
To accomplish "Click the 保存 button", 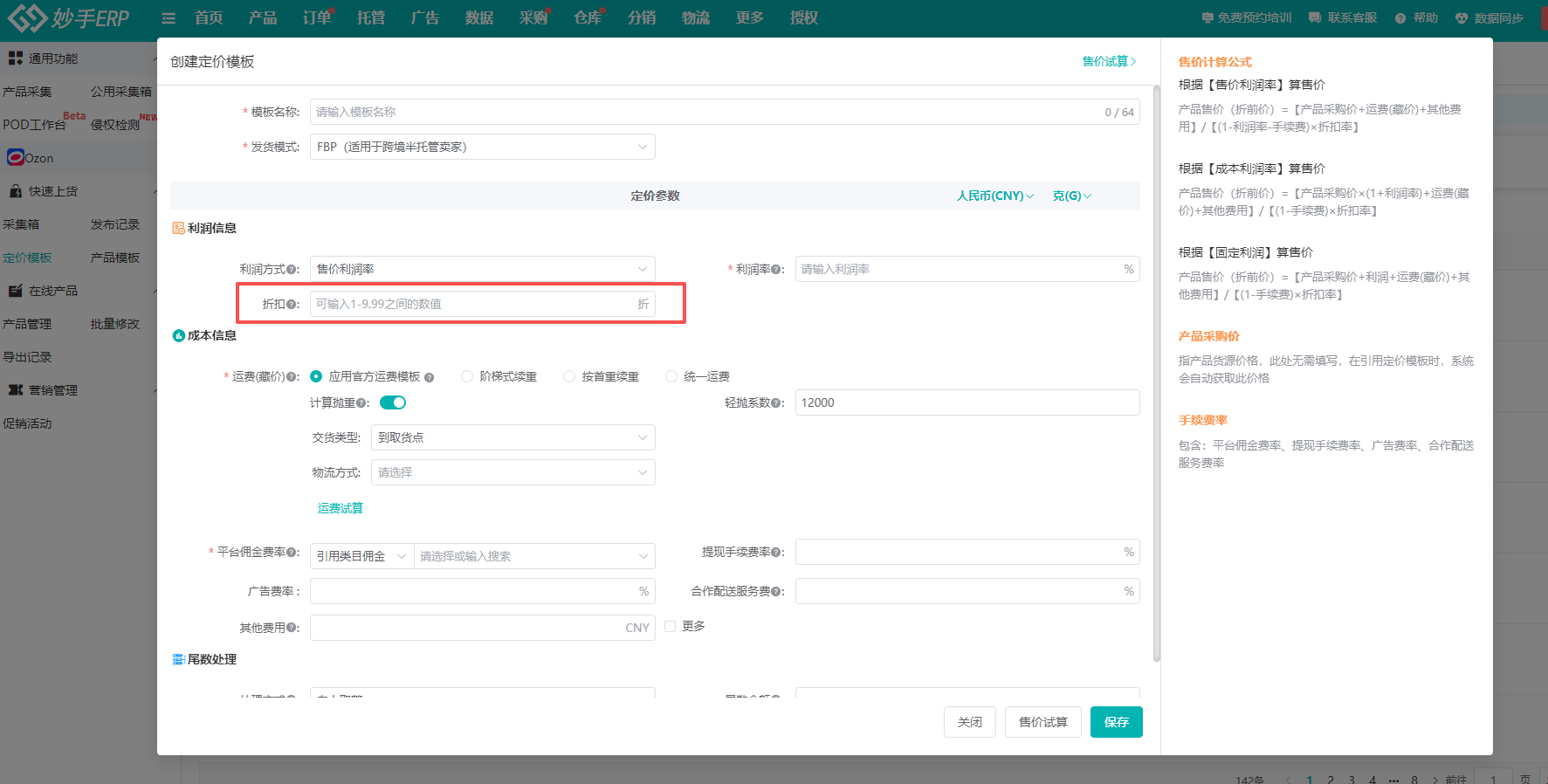I will (x=1116, y=722).
